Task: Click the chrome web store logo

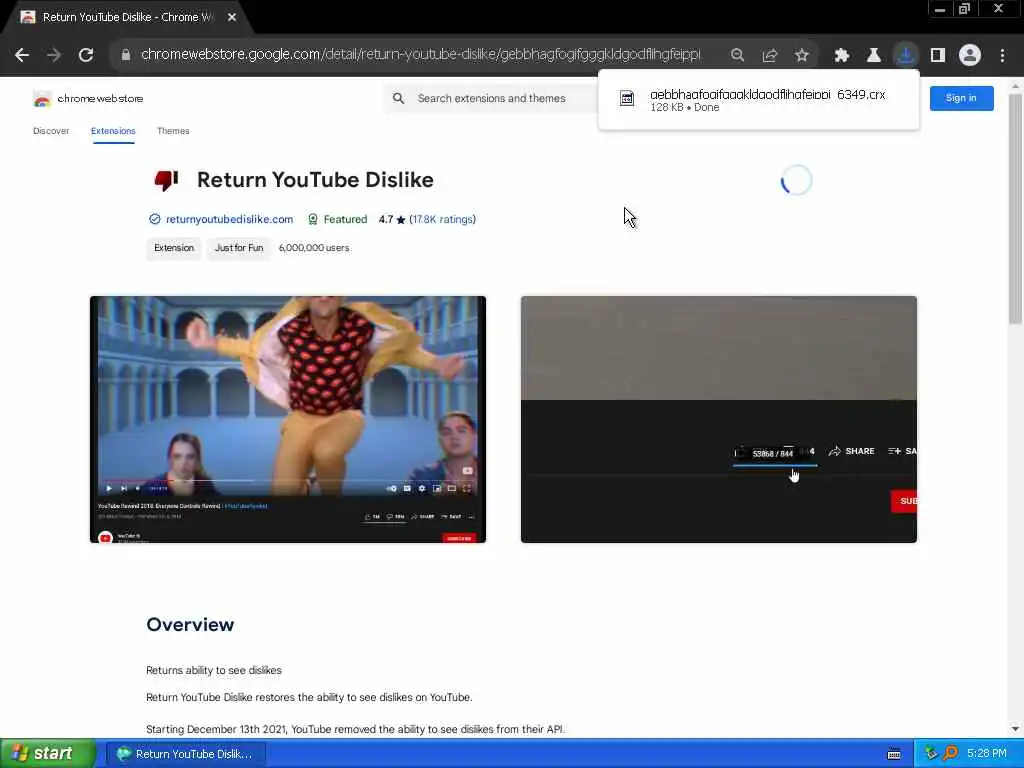Action: (x=88, y=99)
